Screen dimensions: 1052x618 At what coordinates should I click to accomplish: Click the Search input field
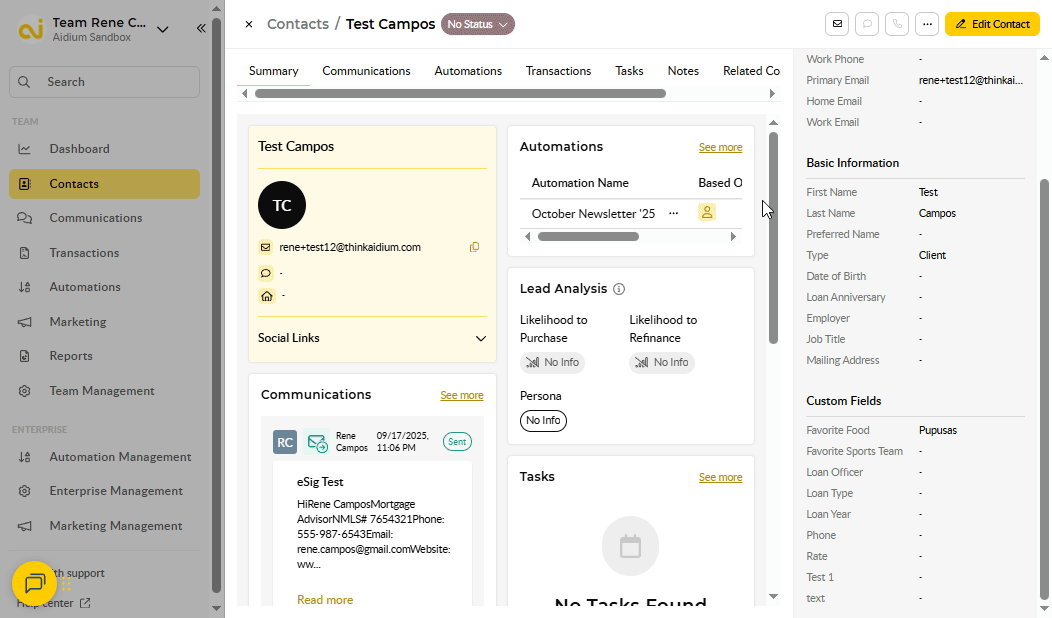(105, 82)
